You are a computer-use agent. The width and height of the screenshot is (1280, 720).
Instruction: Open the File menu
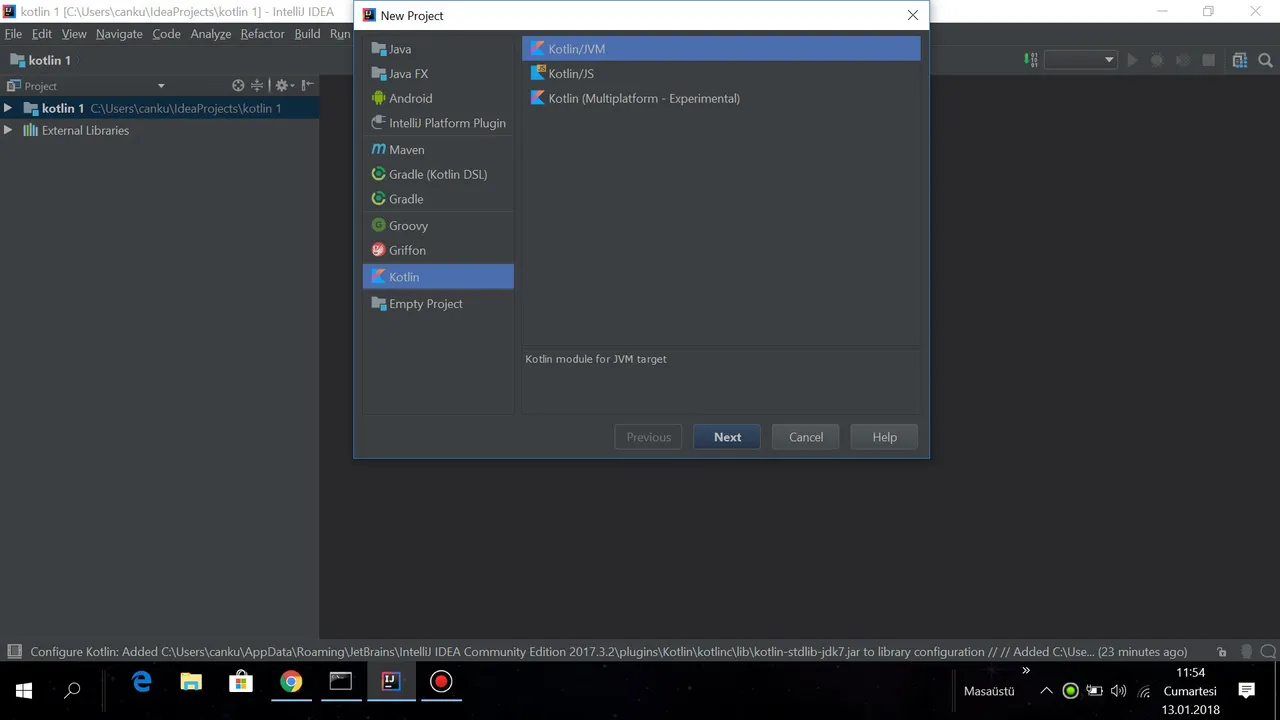13,34
